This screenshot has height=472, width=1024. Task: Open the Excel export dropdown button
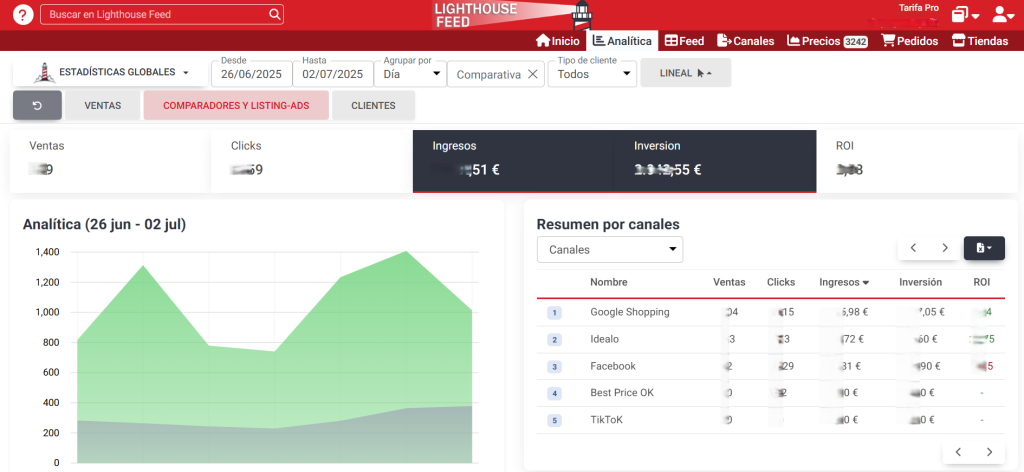tap(984, 248)
